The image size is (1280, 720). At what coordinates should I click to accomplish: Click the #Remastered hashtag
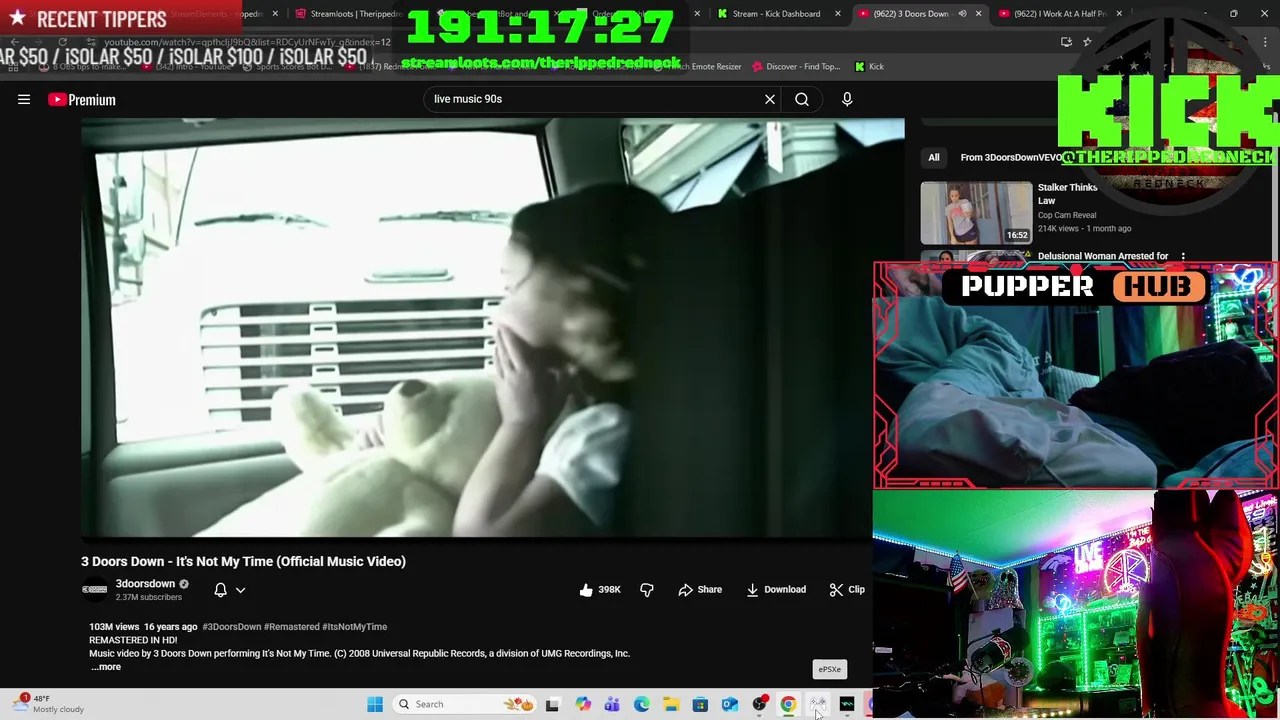[x=291, y=627]
